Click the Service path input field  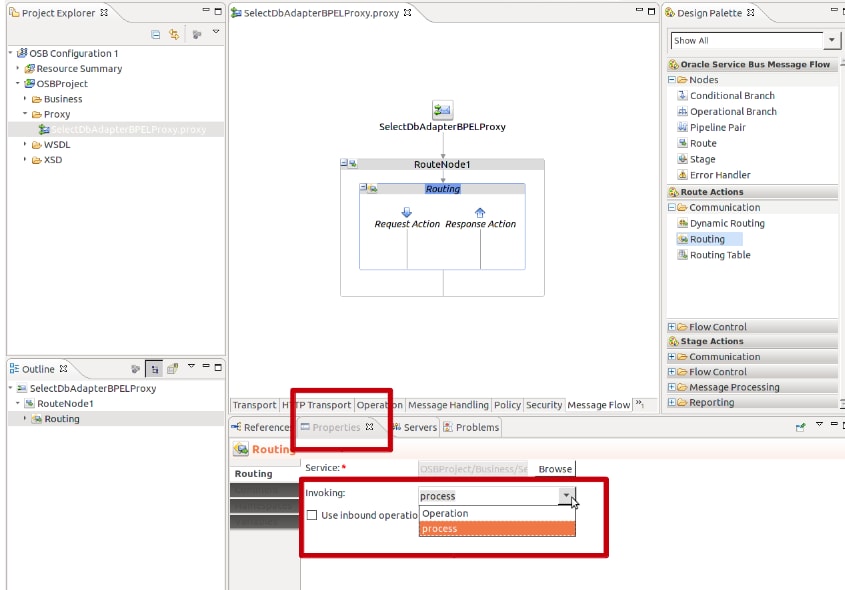click(x=474, y=469)
